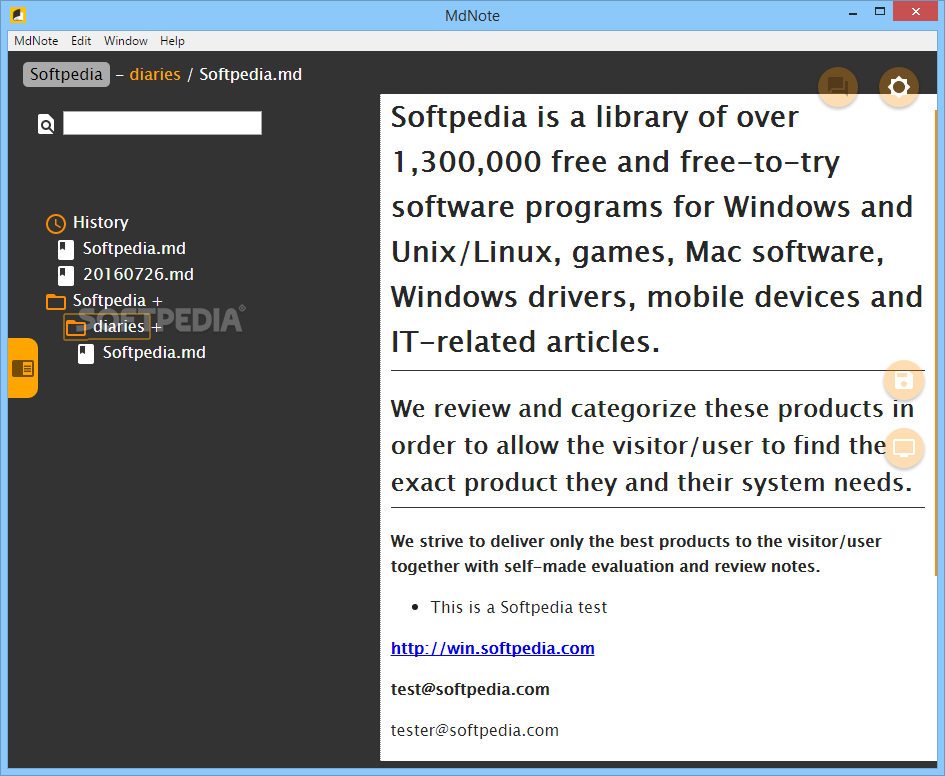
Task: Minimize the MdNote window
Action: click(853, 13)
